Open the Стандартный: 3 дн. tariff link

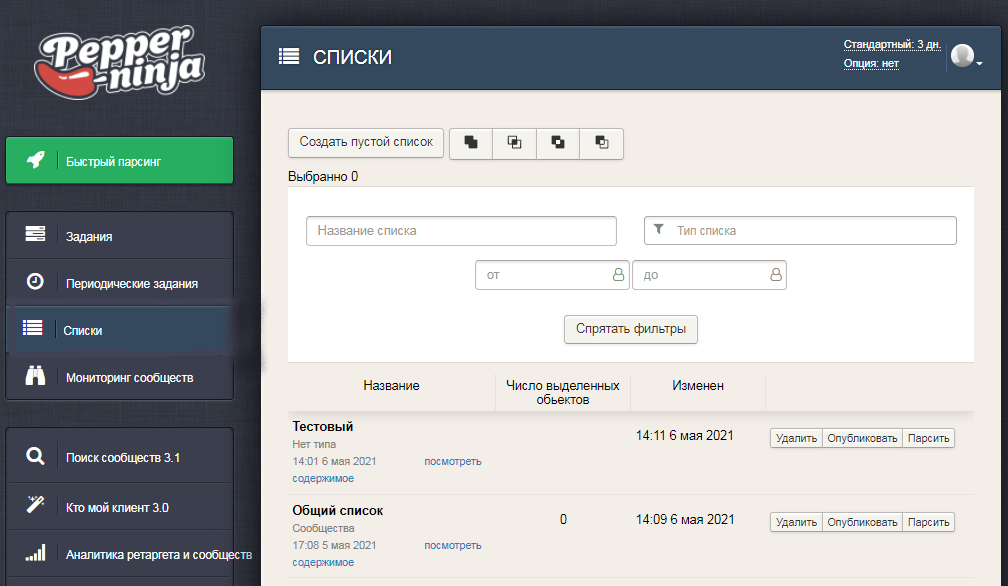pos(892,44)
